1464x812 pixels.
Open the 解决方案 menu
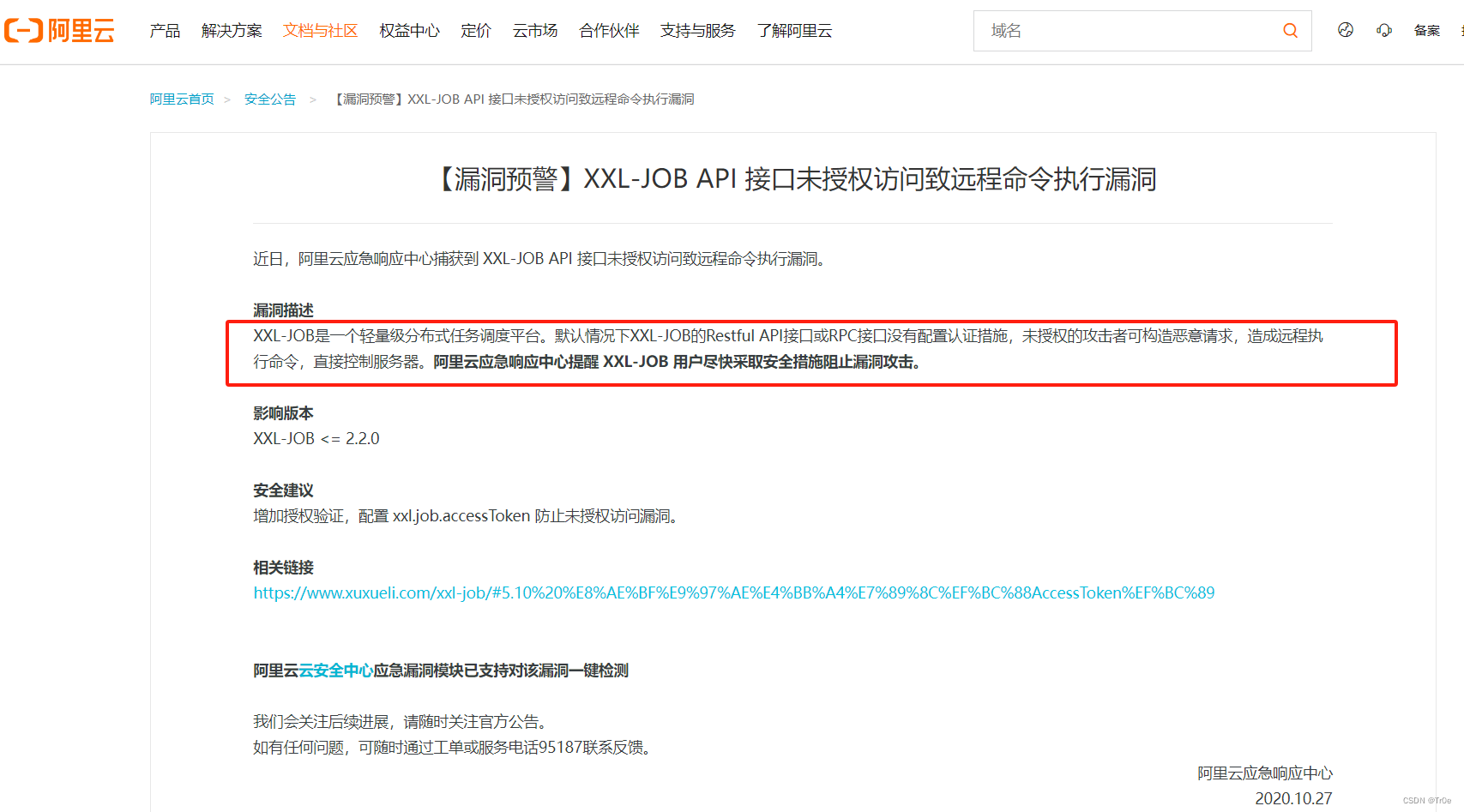(232, 31)
